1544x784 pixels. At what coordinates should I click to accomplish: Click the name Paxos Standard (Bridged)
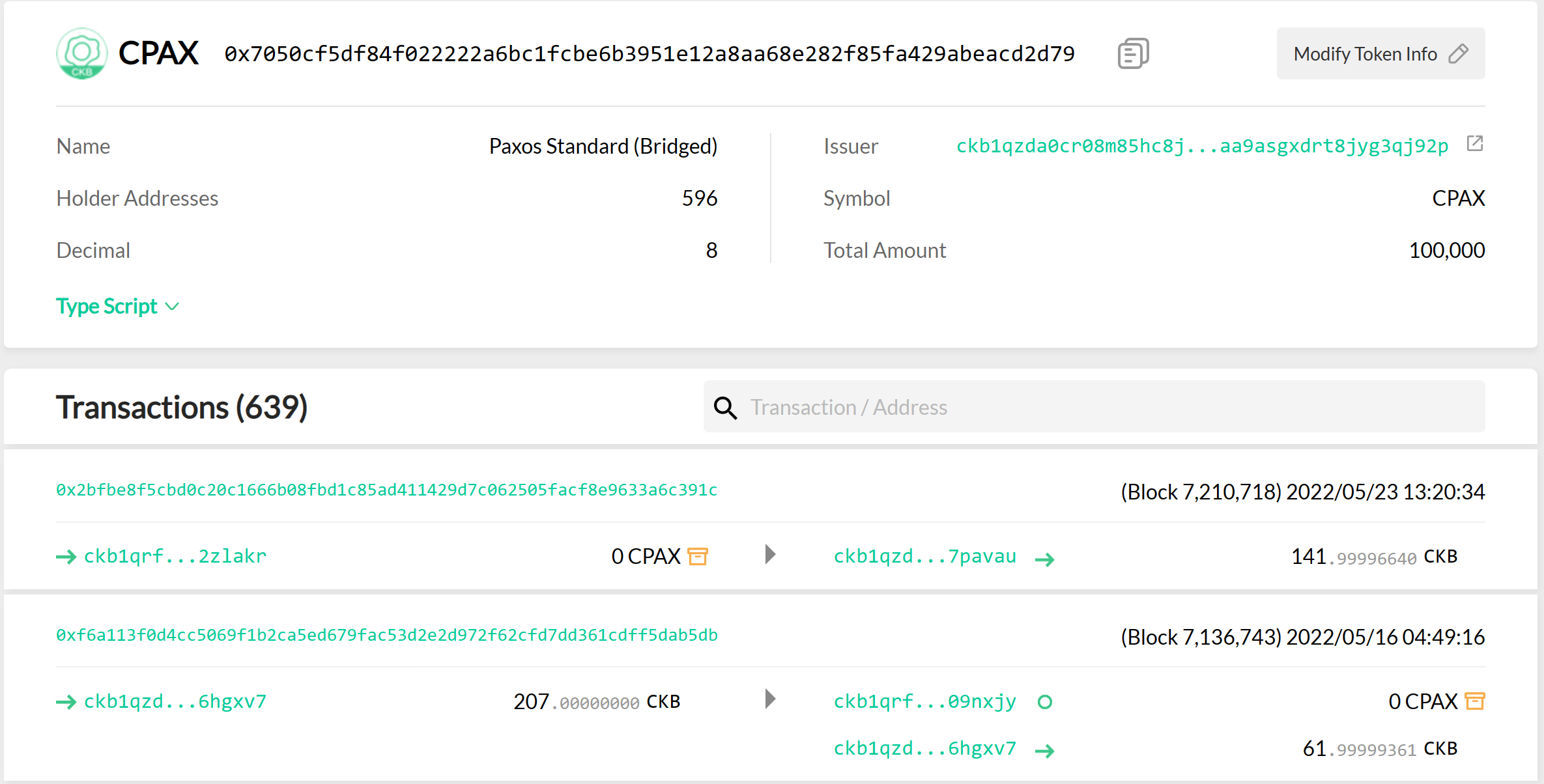(603, 146)
